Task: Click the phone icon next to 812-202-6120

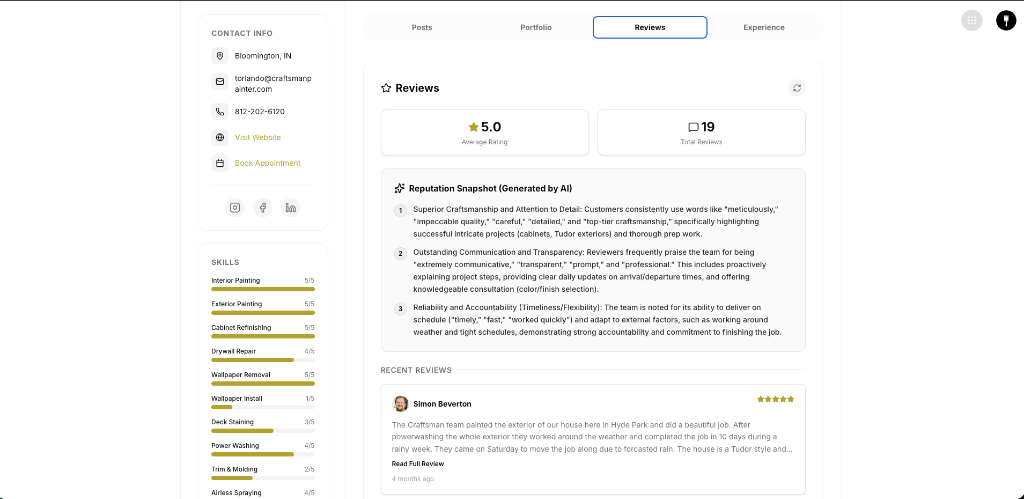Action: point(220,111)
